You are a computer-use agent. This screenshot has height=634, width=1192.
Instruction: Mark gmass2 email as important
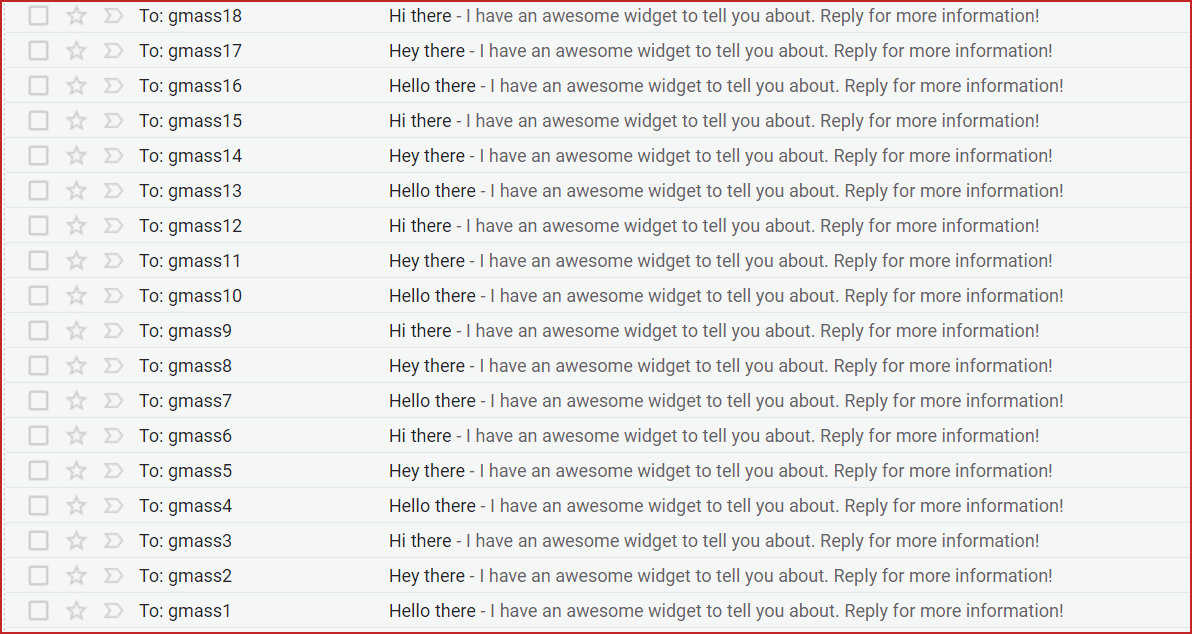point(113,576)
